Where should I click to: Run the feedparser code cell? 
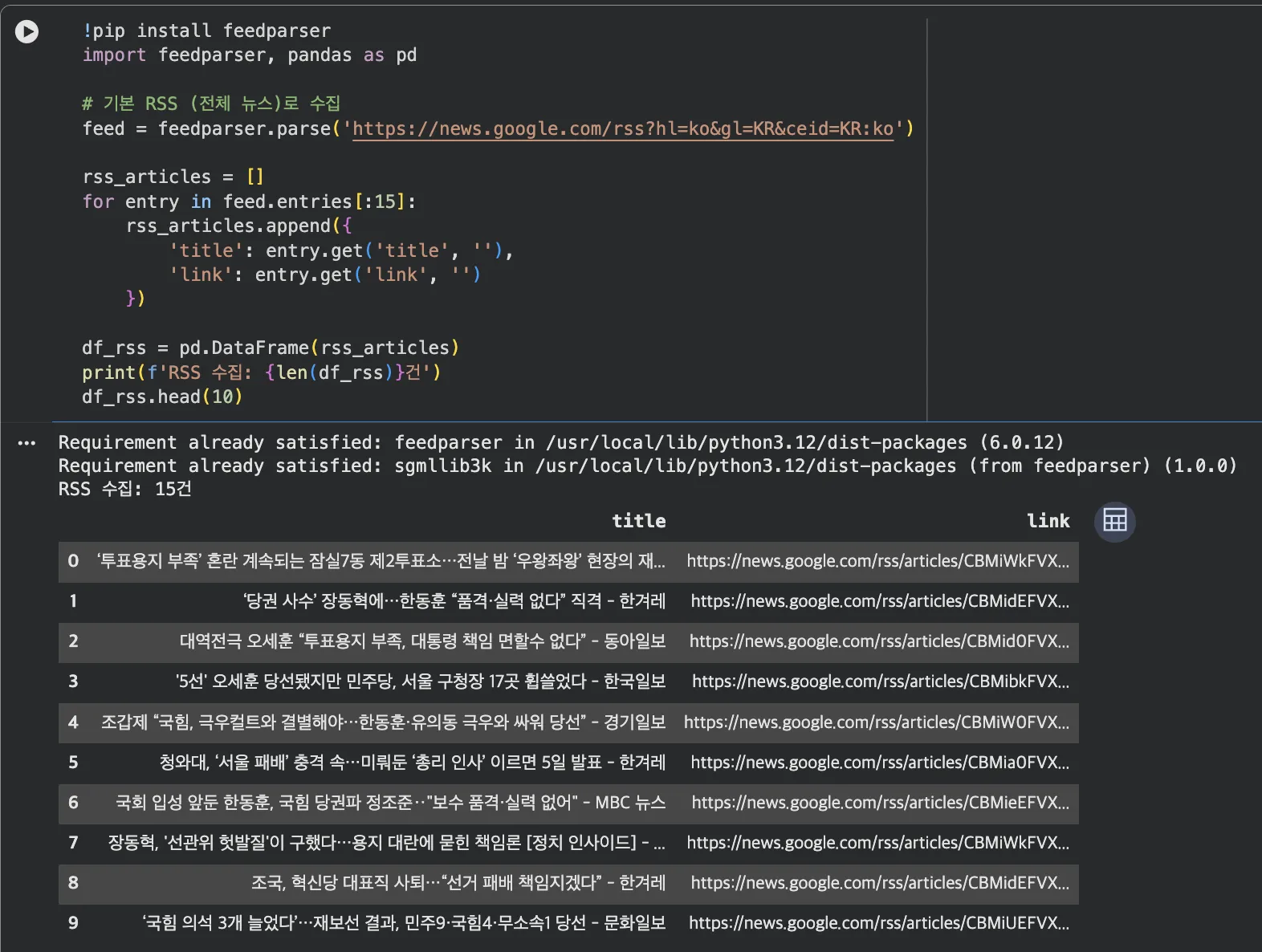pyautogui.click(x=26, y=31)
